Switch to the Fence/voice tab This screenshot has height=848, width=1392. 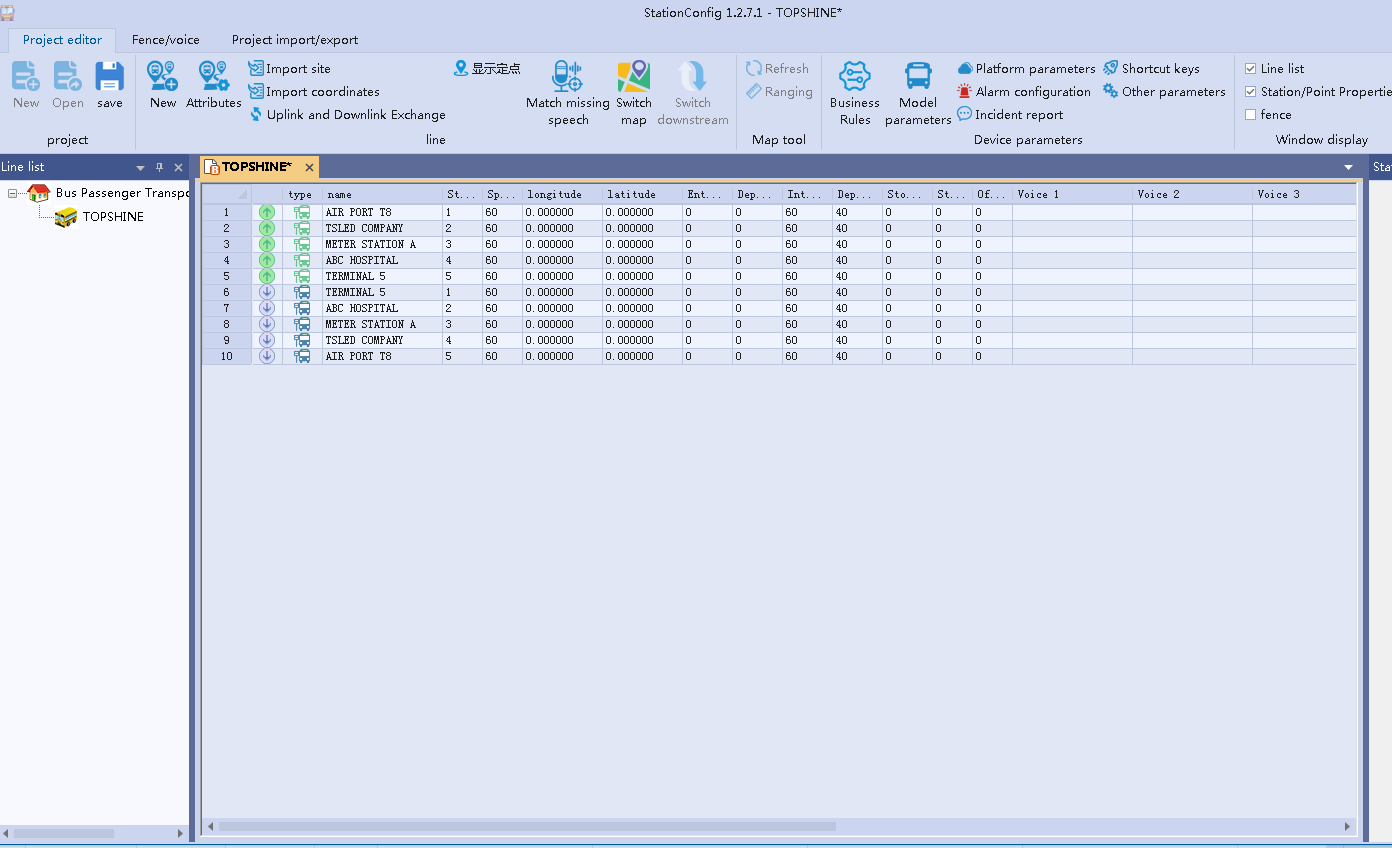click(166, 40)
